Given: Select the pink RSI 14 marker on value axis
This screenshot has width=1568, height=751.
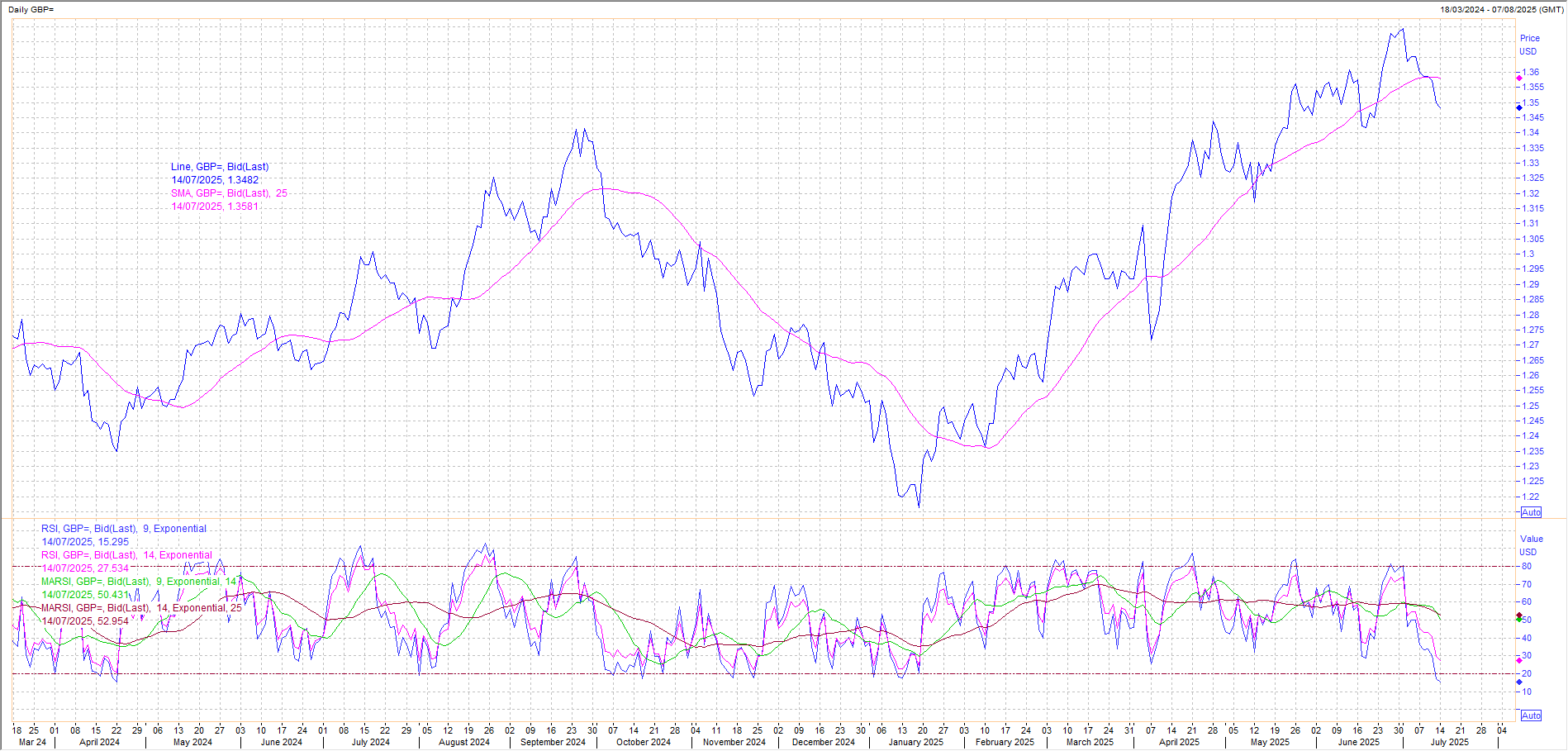Looking at the screenshot, I should (x=1518, y=660).
